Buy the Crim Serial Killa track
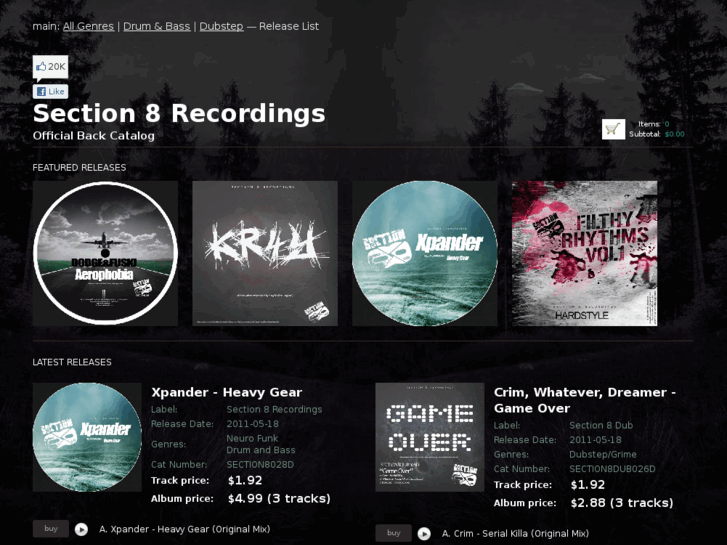The image size is (727, 545). (393, 533)
